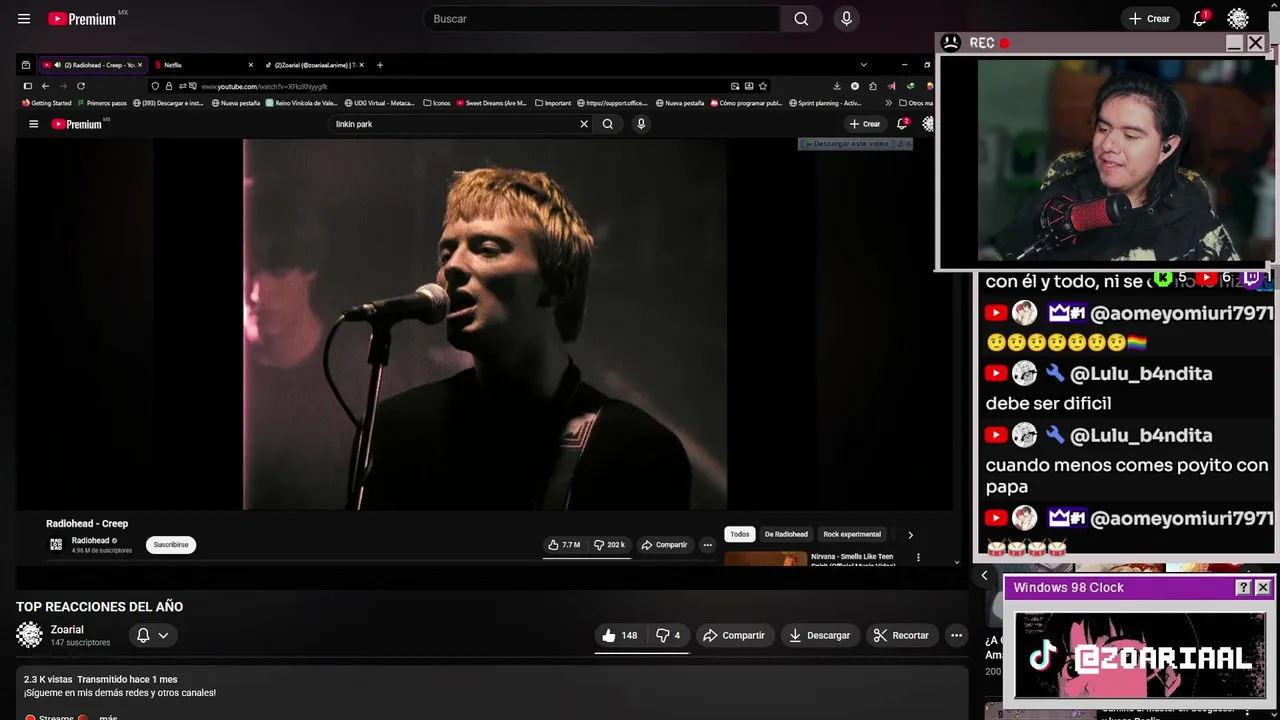Dislike Radiohead video showing 202 k
1280x720 pixels.
pos(610,545)
